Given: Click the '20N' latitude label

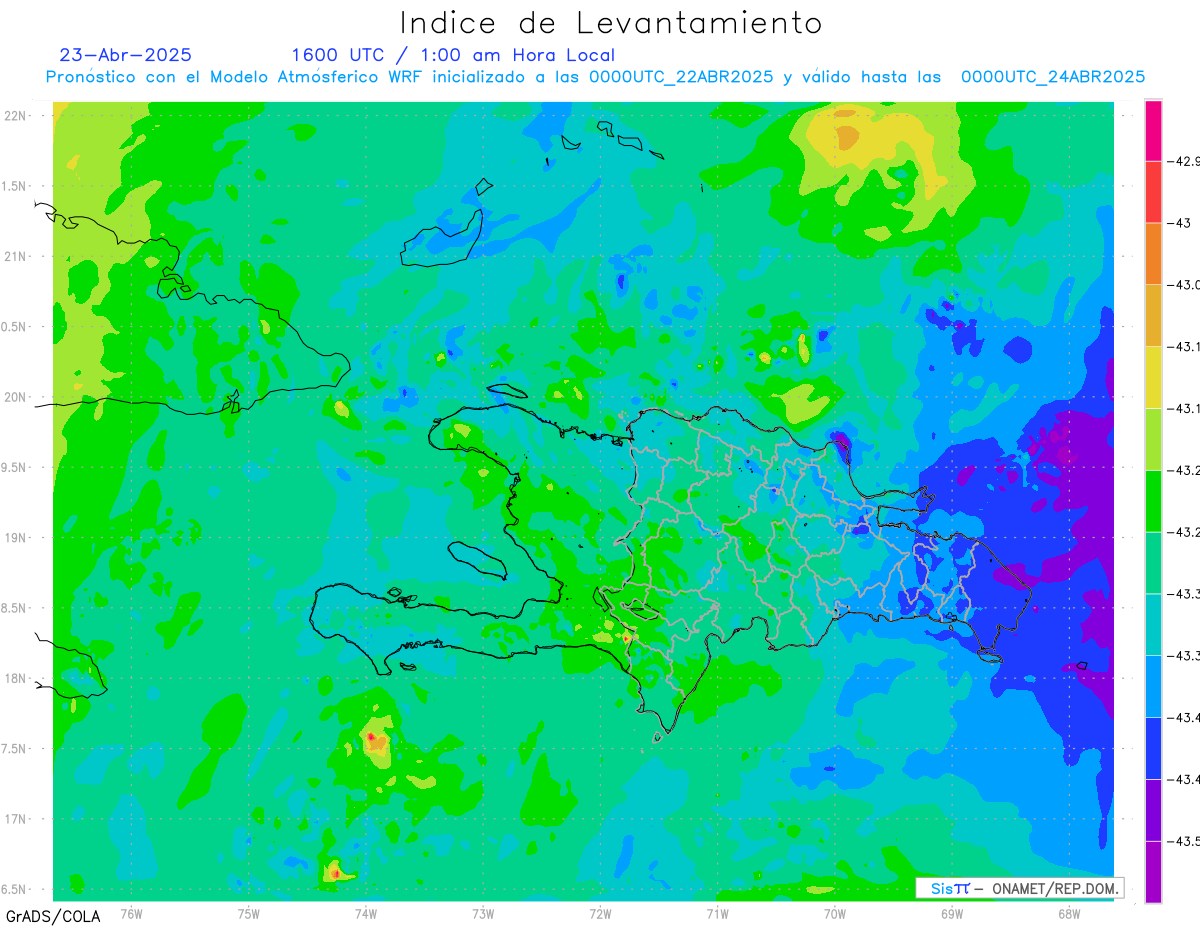Looking at the screenshot, I should pos(17,397).
